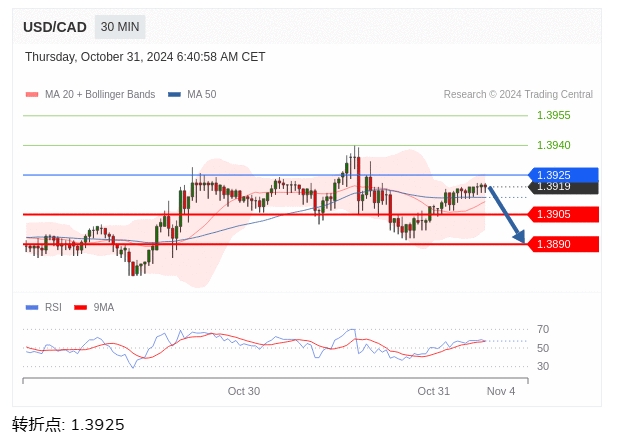Click the 'MA 50' legend label
Viewport: 624px width, 442px height.
coord(202,94)
